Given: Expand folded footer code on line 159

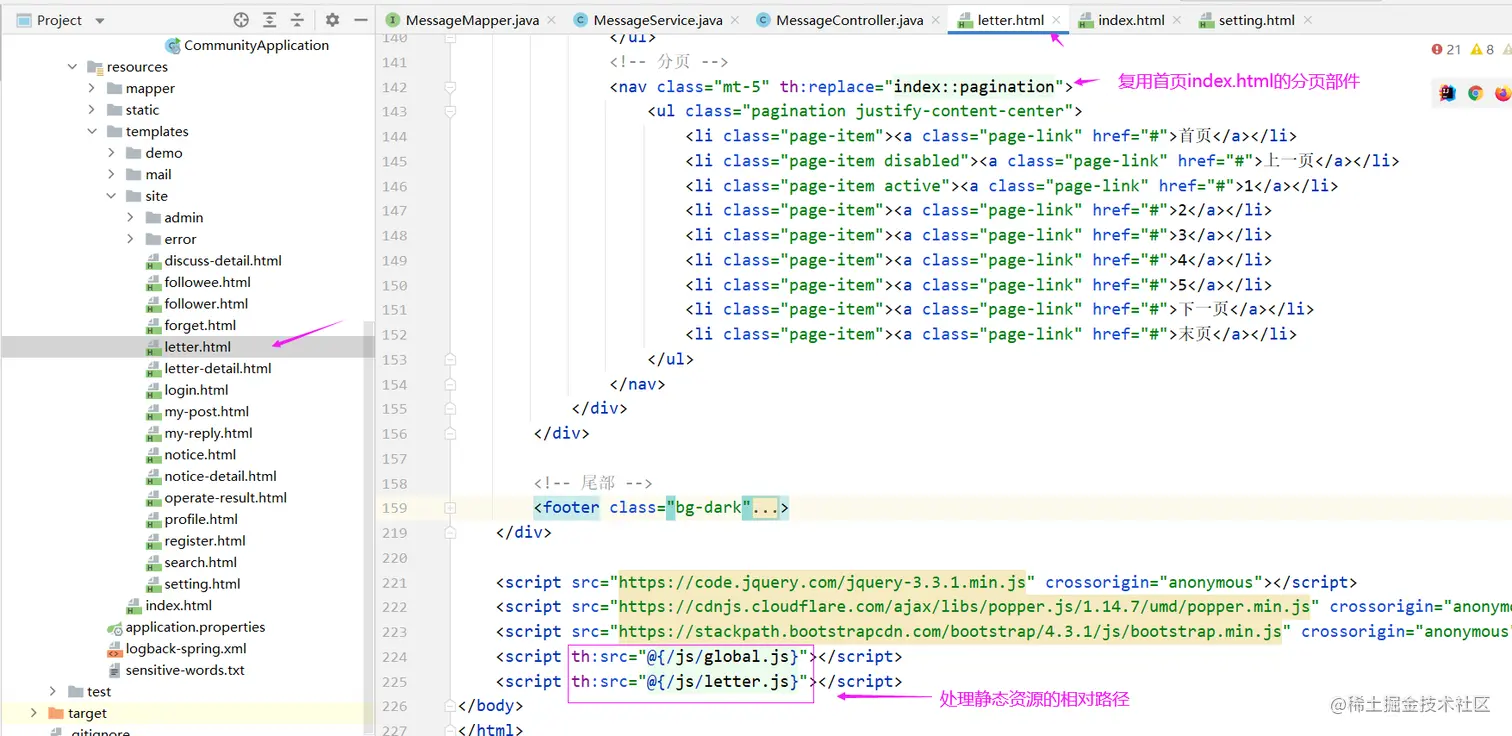Looking at the screenshot, I should click(450, 508).
